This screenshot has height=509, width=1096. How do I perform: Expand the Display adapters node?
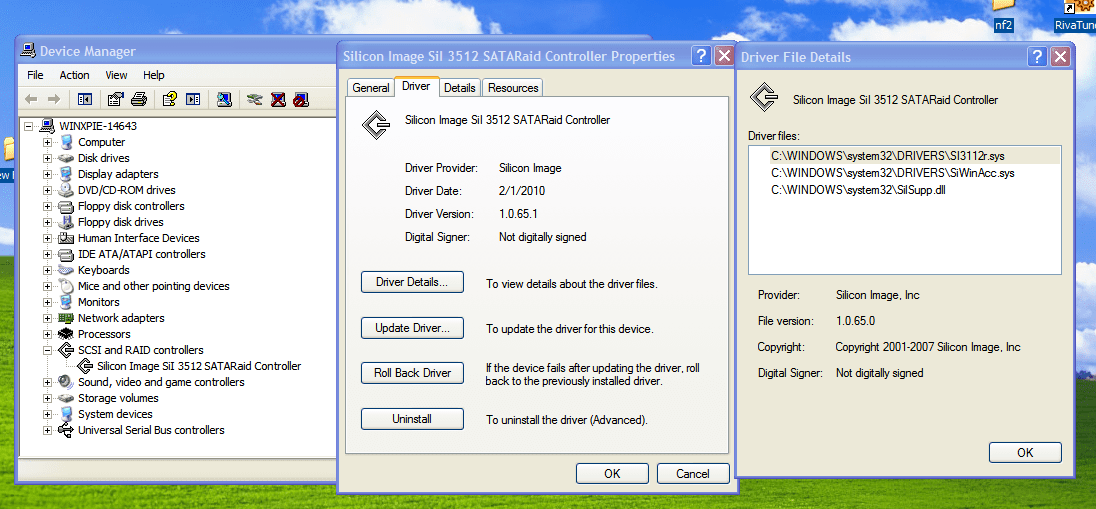click(x=48, y=174)
